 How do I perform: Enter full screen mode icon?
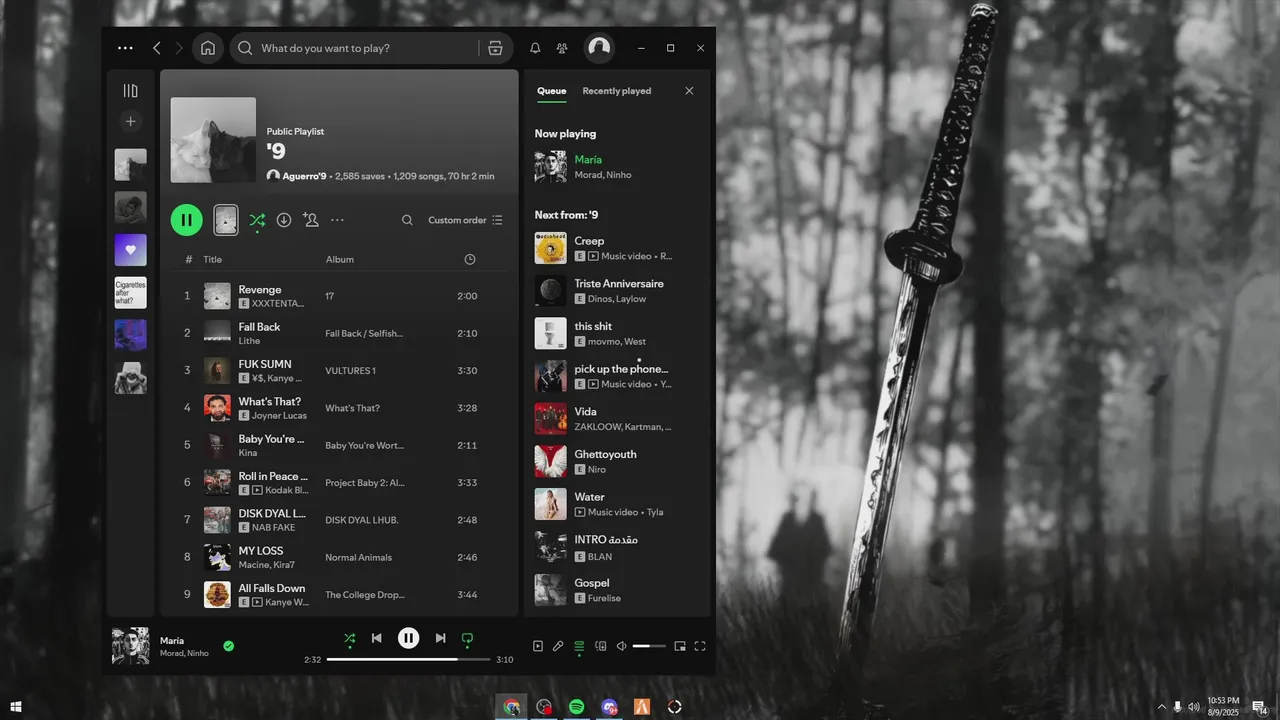tap(700, 646)
